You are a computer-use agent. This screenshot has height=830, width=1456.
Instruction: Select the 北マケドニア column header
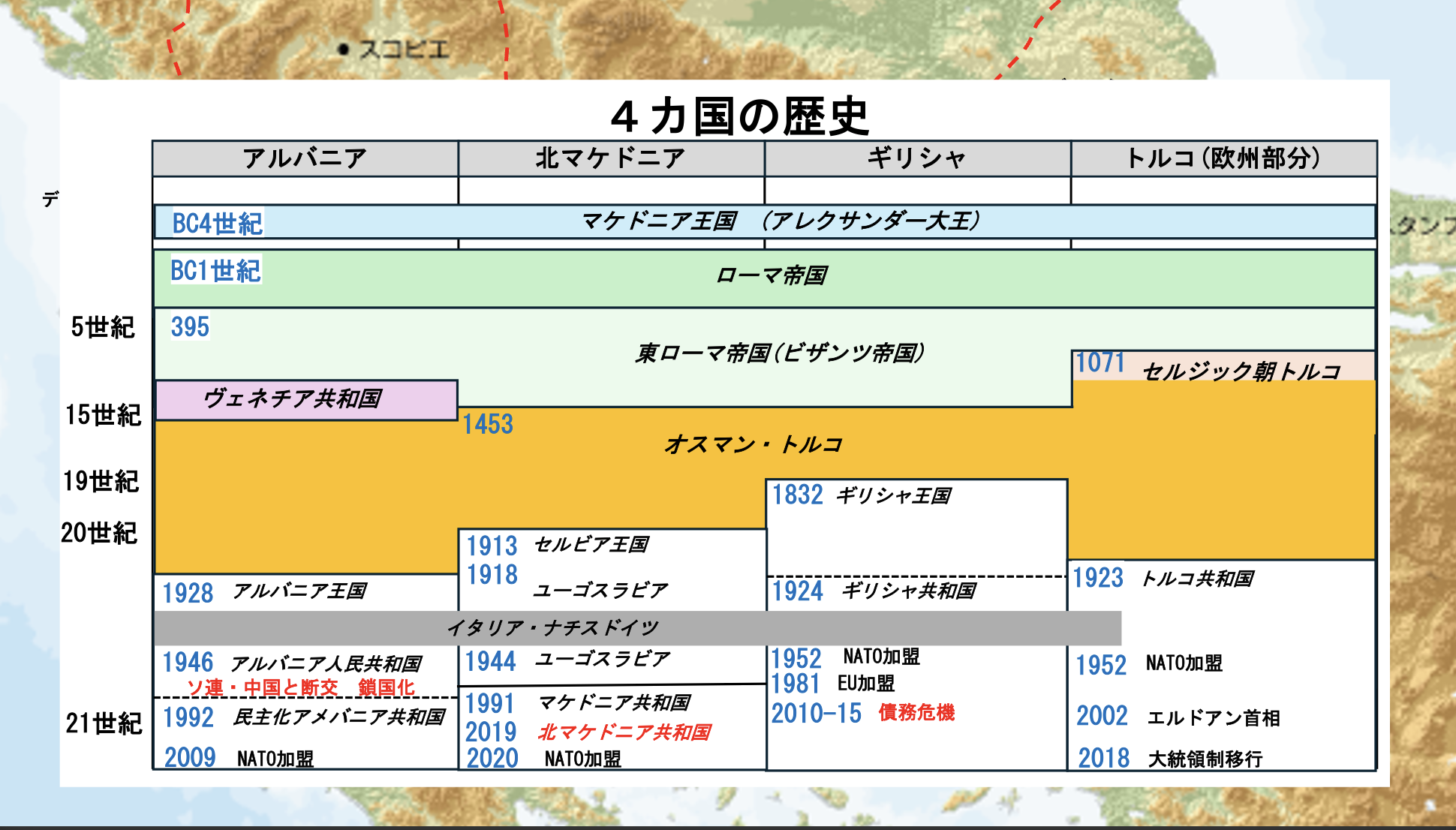610,158
